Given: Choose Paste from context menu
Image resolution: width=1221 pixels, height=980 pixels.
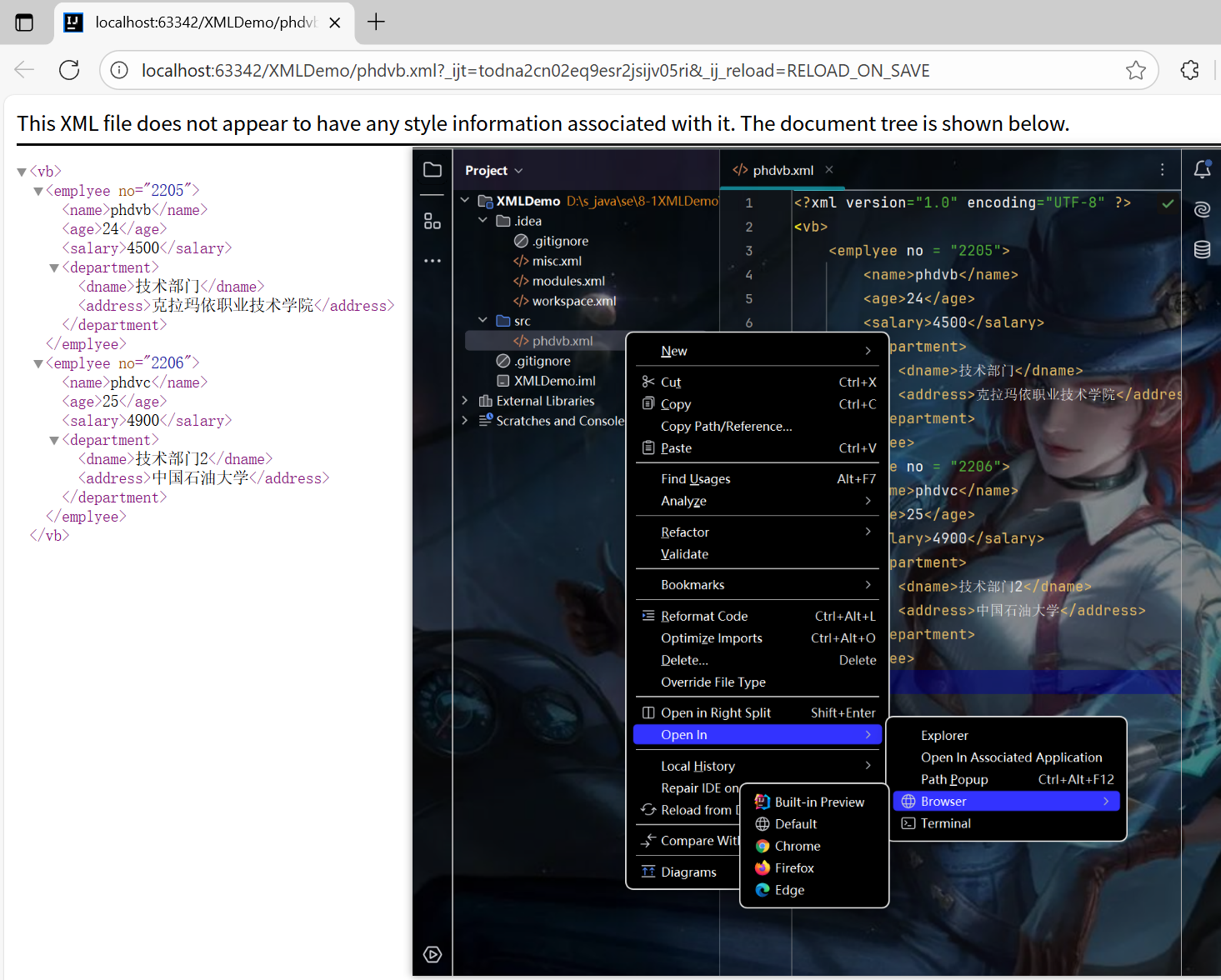Looking at the screenshot, I should (756, 448).
